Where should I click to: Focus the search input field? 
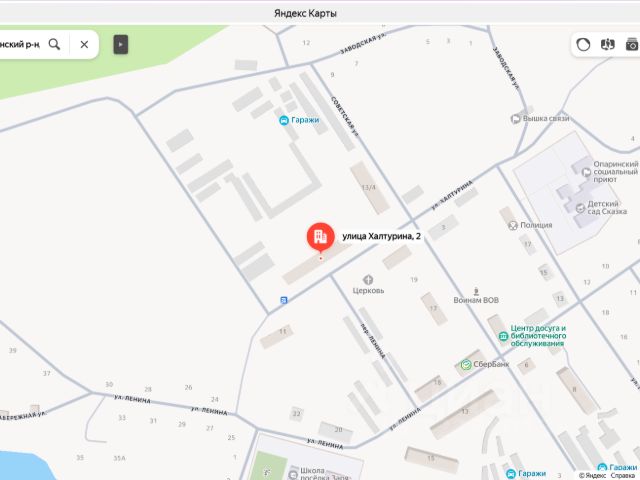(x=20, y=44)
